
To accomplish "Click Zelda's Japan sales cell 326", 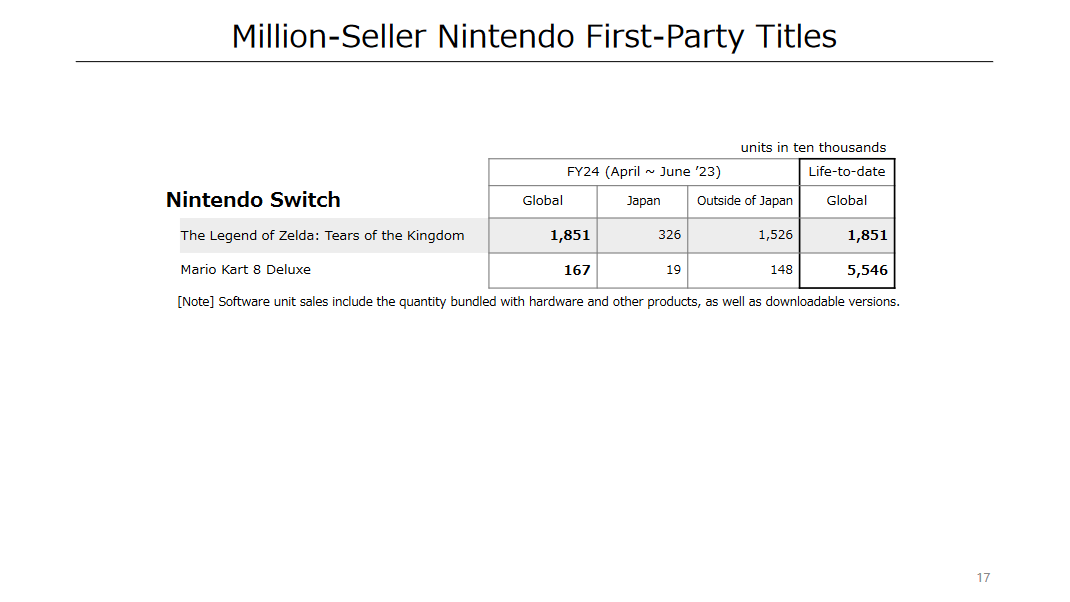I will coord(669,235).
